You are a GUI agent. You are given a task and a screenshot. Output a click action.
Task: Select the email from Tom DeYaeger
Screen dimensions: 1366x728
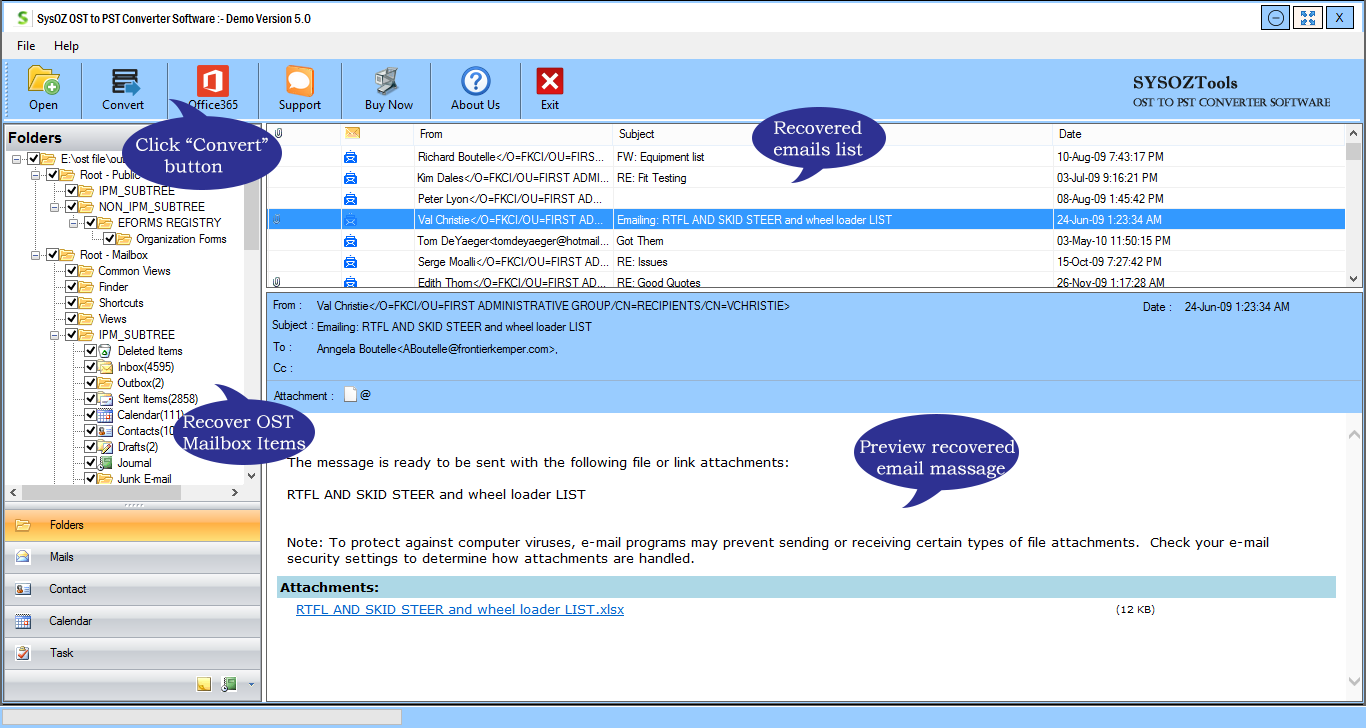pyautogui.click(x=512, y=241)
